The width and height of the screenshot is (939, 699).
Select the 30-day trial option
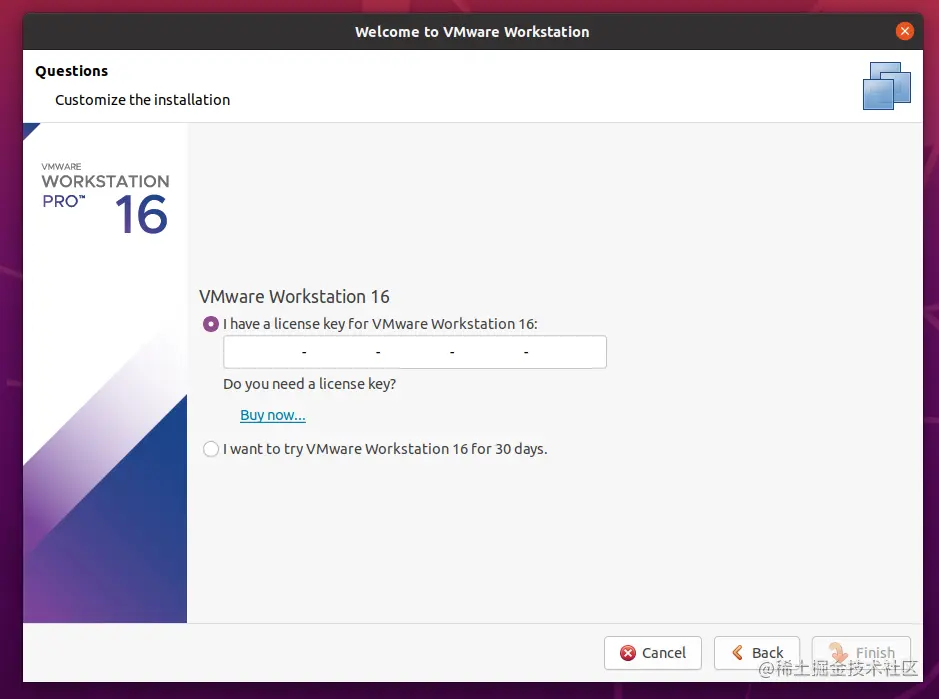point(211,449)
